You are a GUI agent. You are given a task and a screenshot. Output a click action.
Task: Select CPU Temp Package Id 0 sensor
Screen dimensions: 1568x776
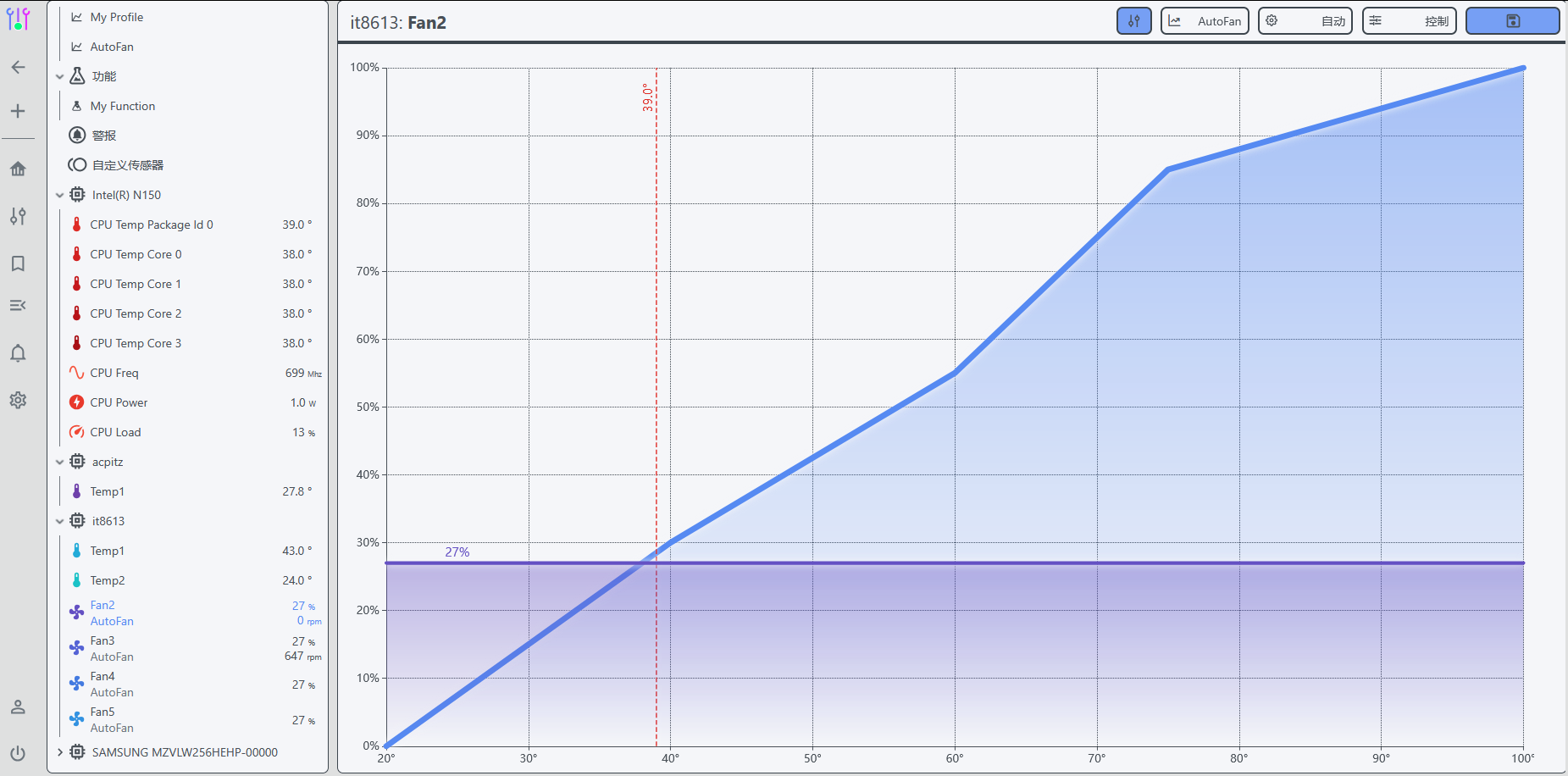(193, 224)
